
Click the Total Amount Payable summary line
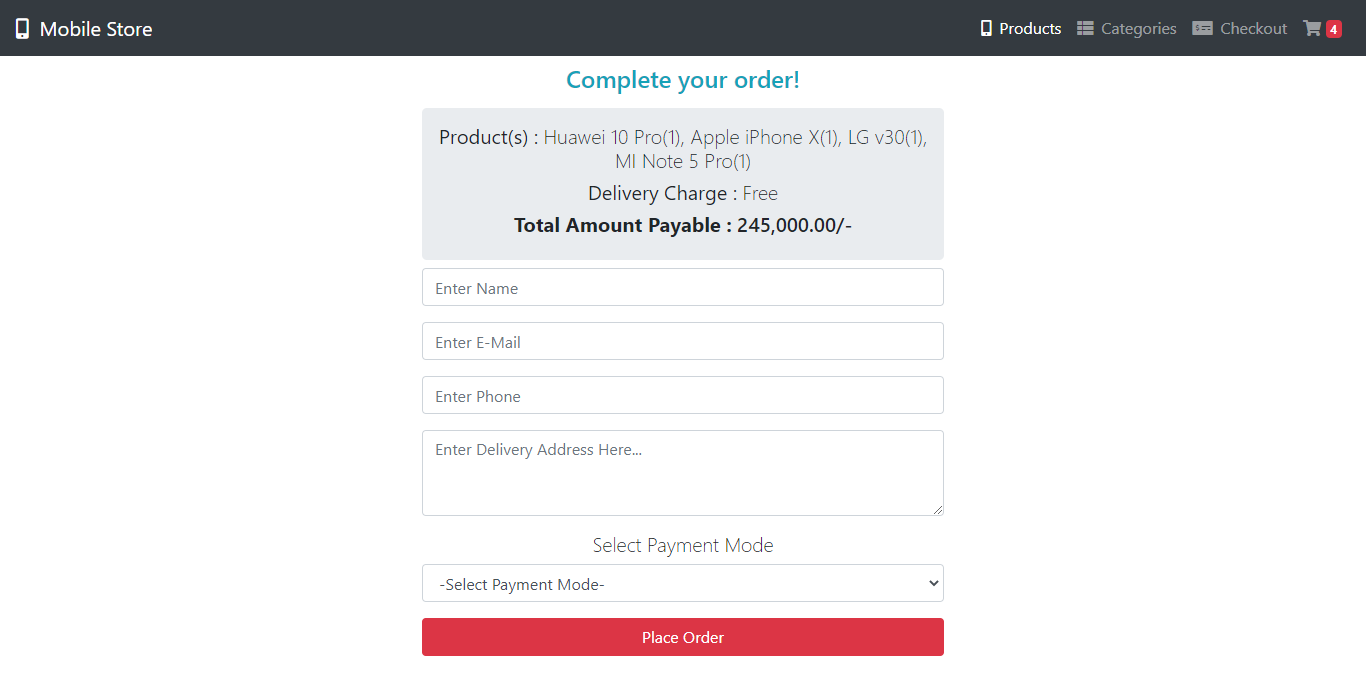coord(683,225)
